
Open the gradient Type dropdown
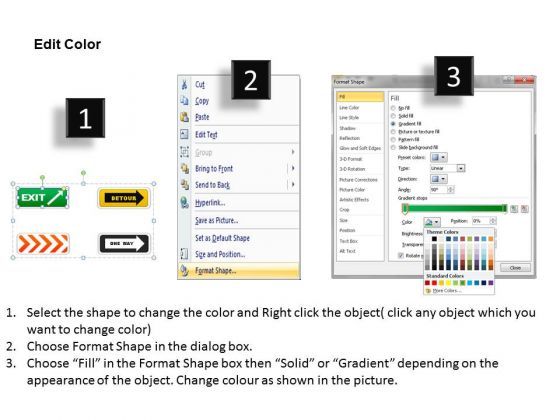tap(448, 168)
